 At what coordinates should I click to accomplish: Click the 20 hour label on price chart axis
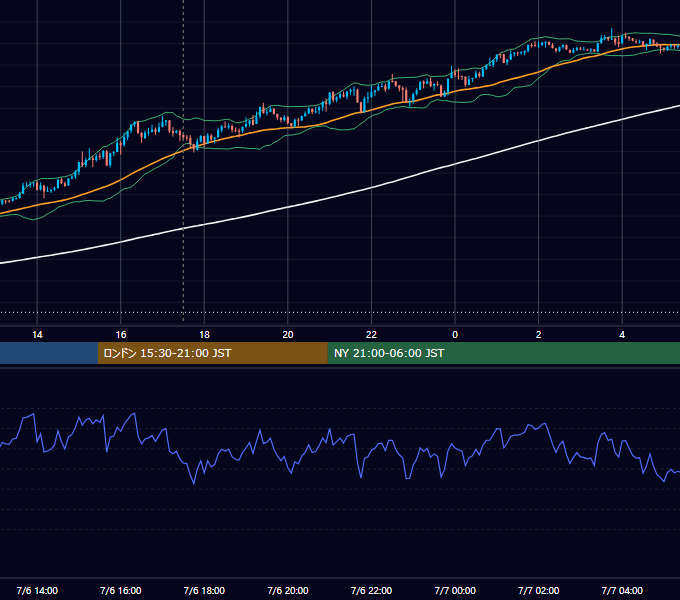pos(288,335)
